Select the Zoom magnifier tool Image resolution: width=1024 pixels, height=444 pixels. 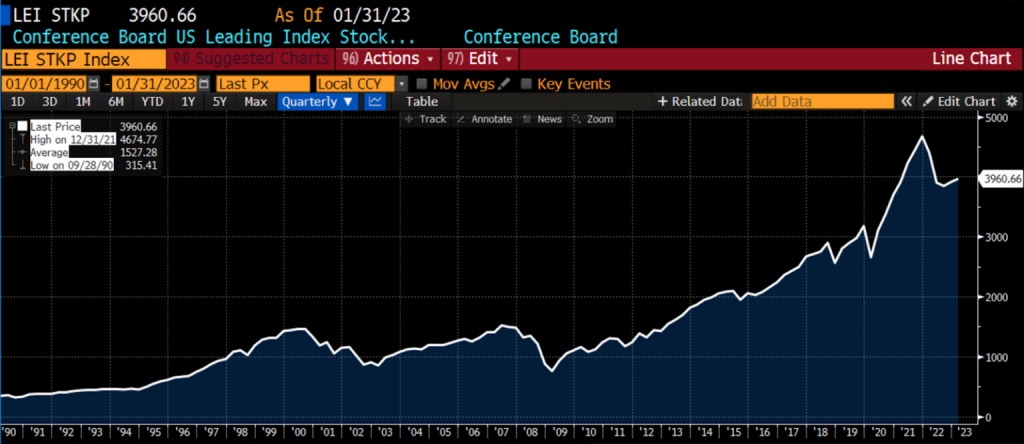click(x=593, y=119)
